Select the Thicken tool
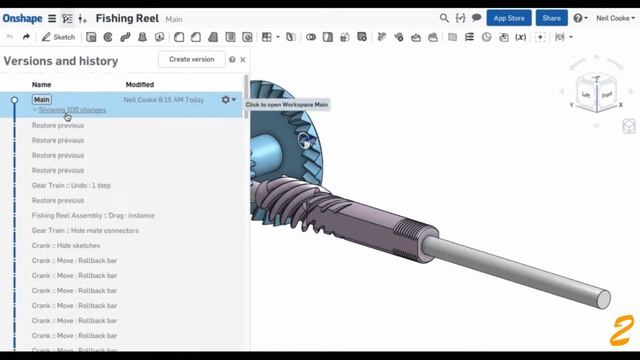The image size is (640, 360). [160, 37]
